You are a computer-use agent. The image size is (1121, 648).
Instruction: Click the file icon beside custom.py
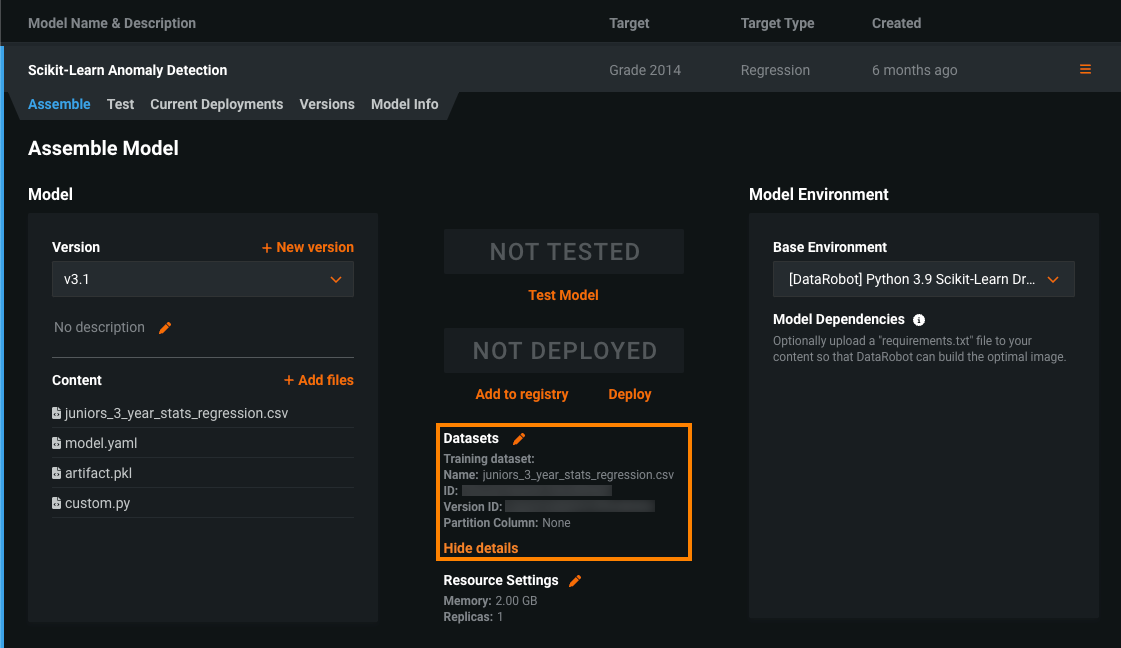[x=57, y=503]
